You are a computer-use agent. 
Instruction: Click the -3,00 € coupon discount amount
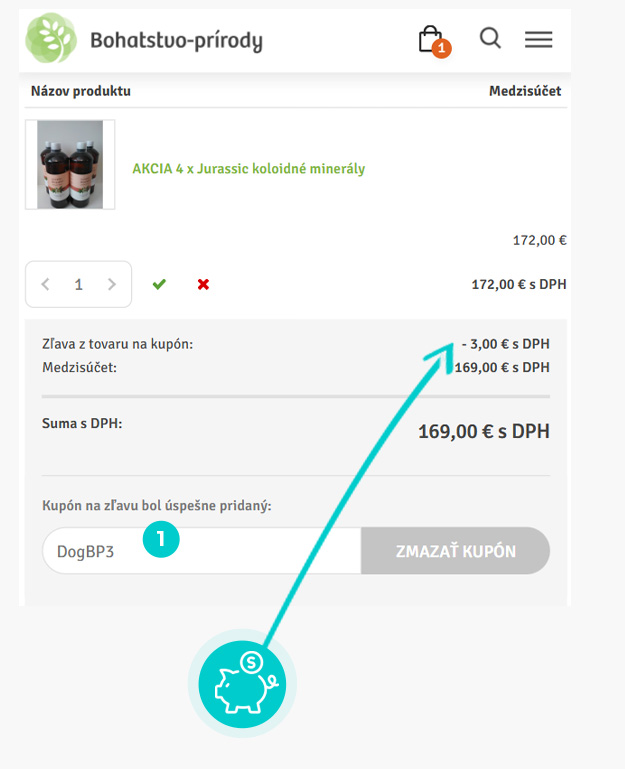click(x=505, y=344)
